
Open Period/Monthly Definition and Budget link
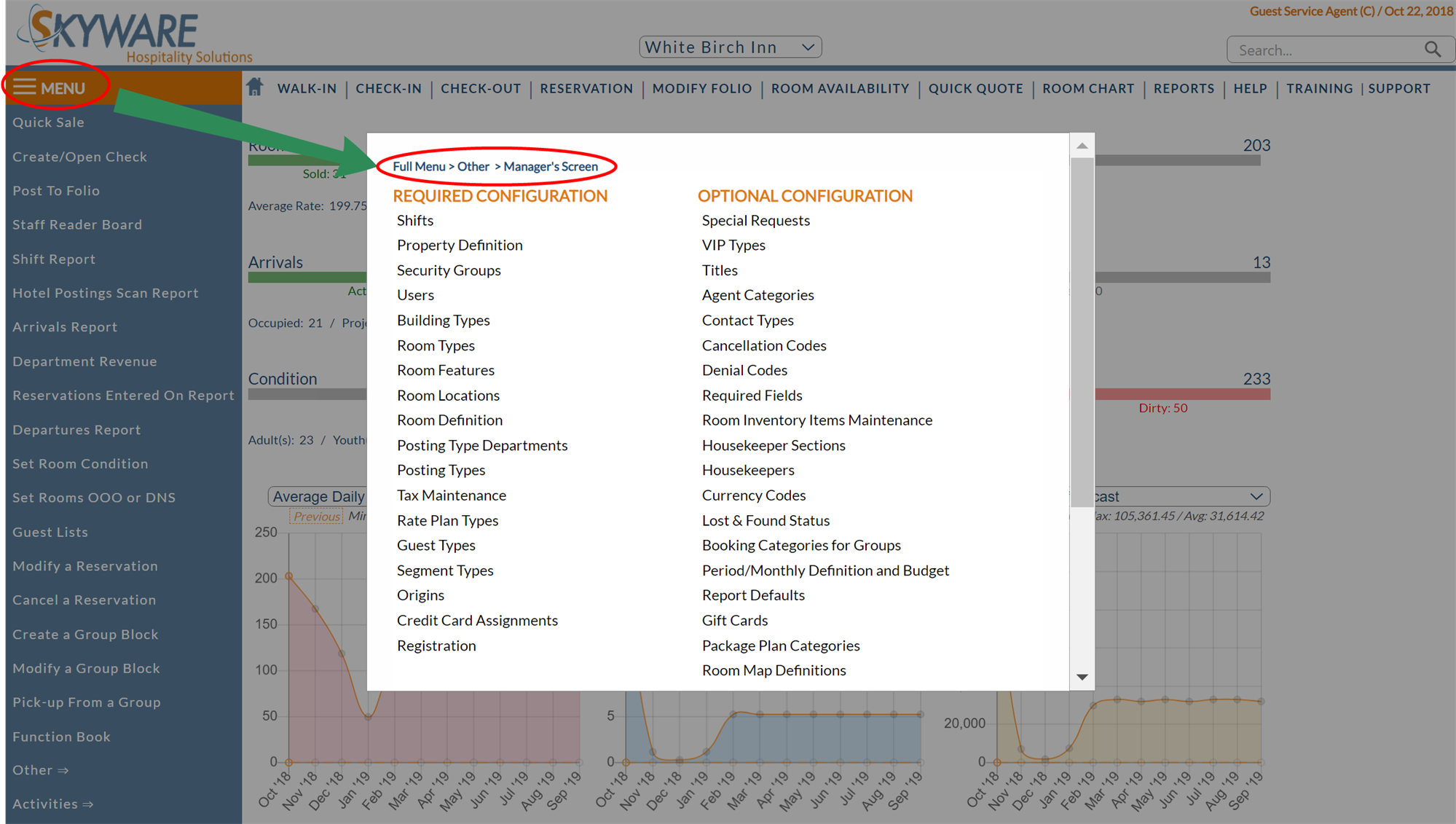pos(825,570)
